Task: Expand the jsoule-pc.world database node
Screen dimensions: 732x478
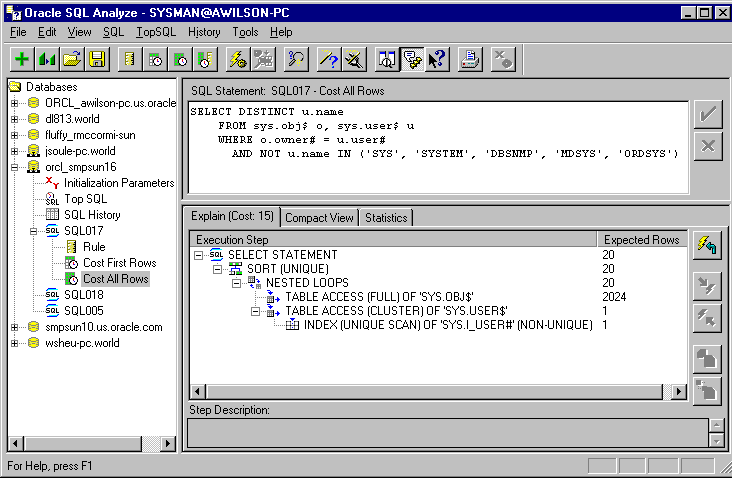Action: tap(14, 151)
